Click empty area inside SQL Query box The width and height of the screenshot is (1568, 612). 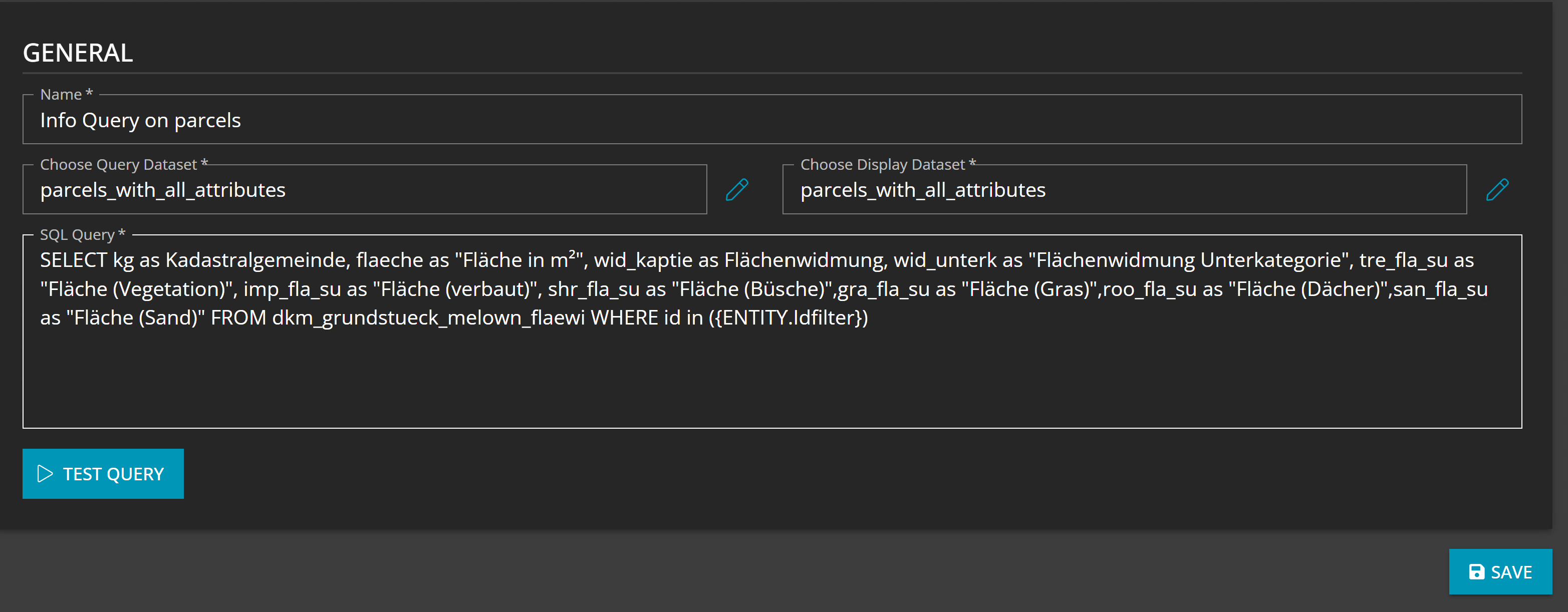pos(772,380)
